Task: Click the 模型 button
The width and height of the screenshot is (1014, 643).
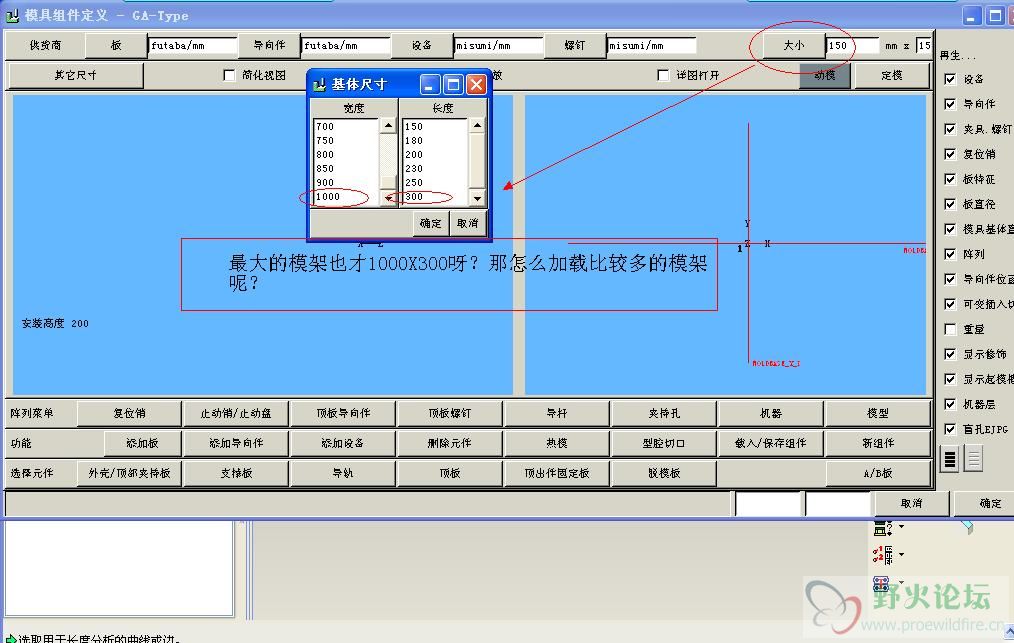Action: [878, 413]
